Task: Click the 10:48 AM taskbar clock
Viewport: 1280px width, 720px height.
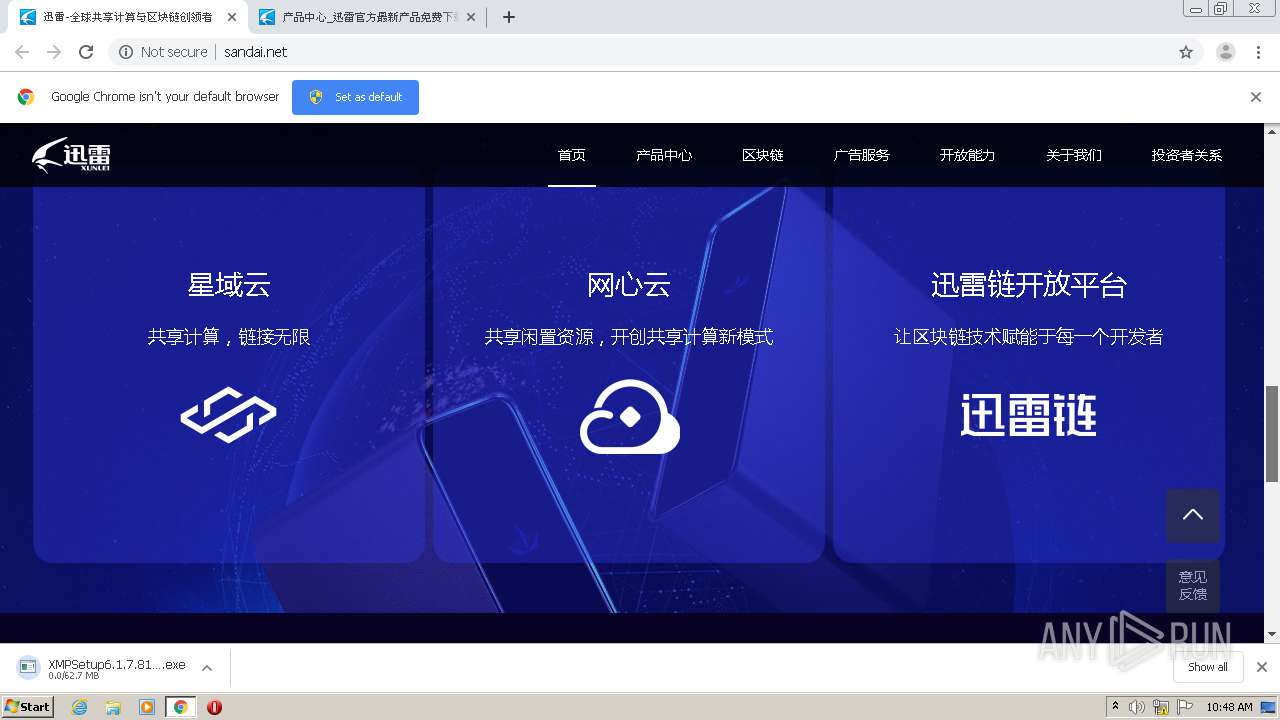Action: (1229, 707)
